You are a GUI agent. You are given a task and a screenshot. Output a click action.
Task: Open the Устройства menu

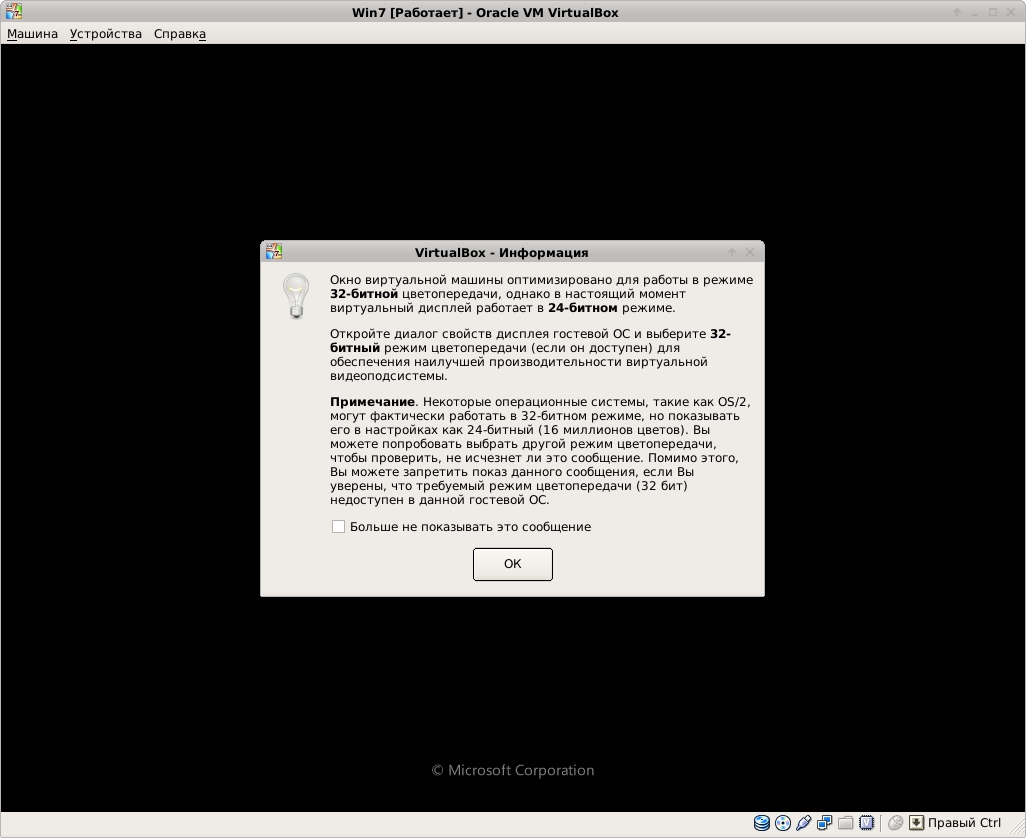coord(106,34)
